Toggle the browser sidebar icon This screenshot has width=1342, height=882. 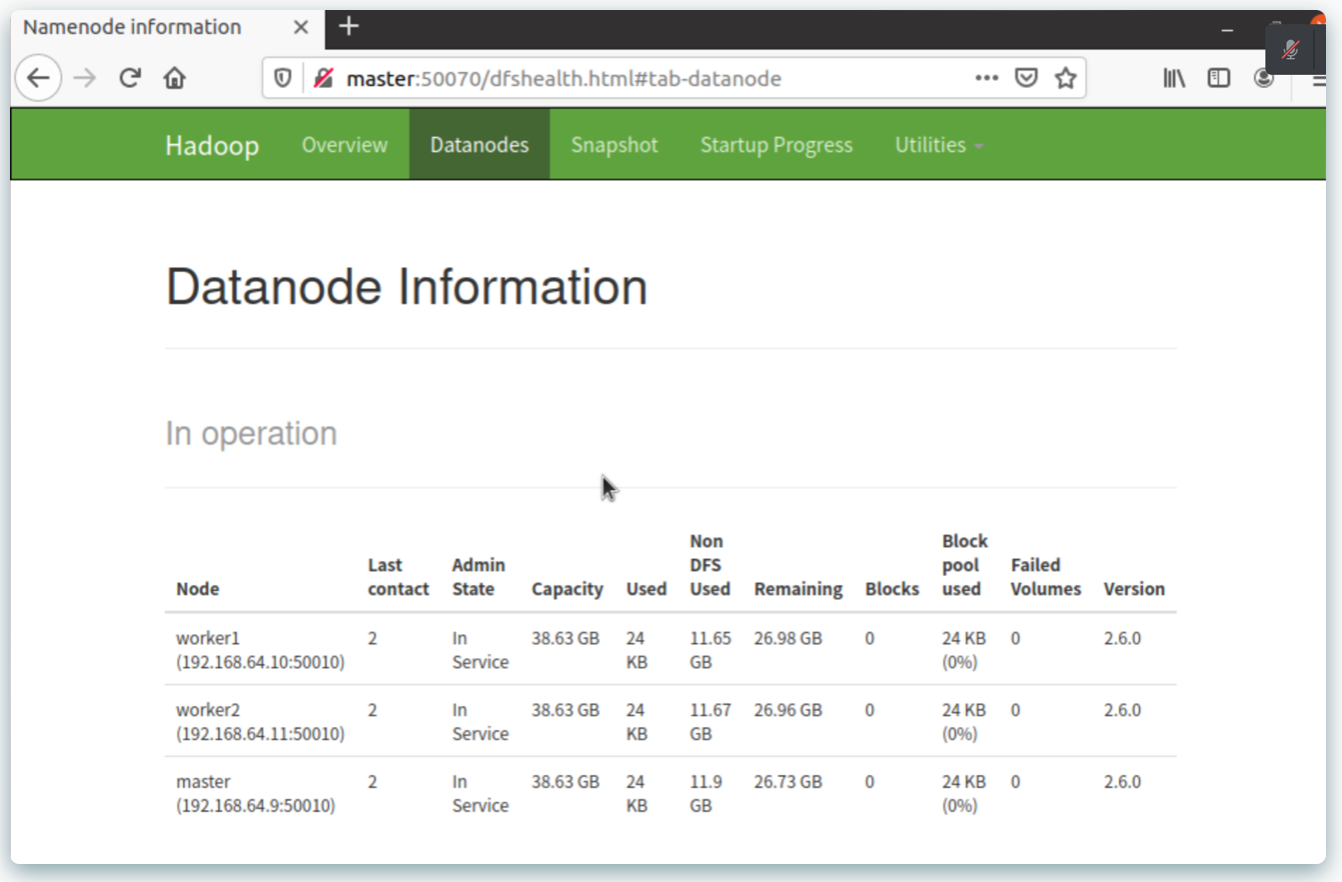(1219, 77)
